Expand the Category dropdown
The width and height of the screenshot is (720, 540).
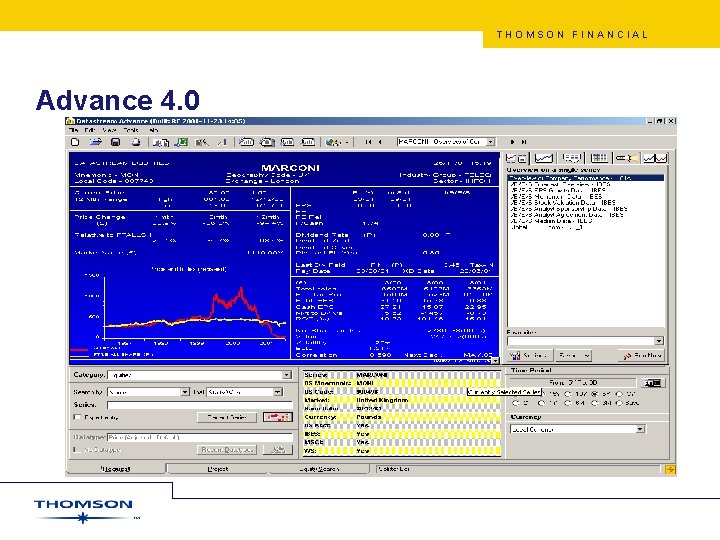point(287,375)
